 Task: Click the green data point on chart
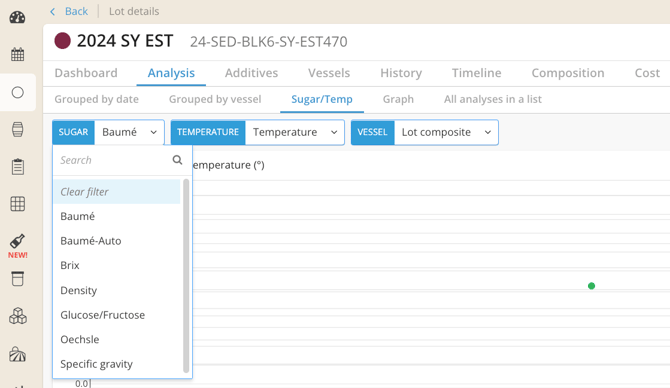[591, 286]
